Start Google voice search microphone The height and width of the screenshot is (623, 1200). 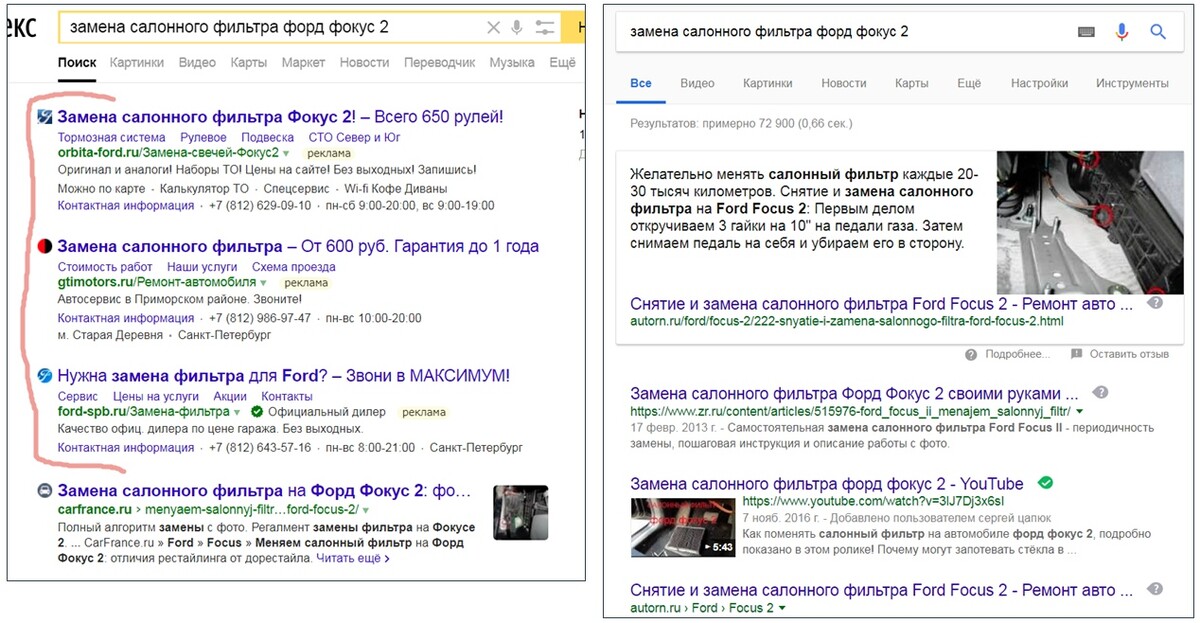point(1122,32)
